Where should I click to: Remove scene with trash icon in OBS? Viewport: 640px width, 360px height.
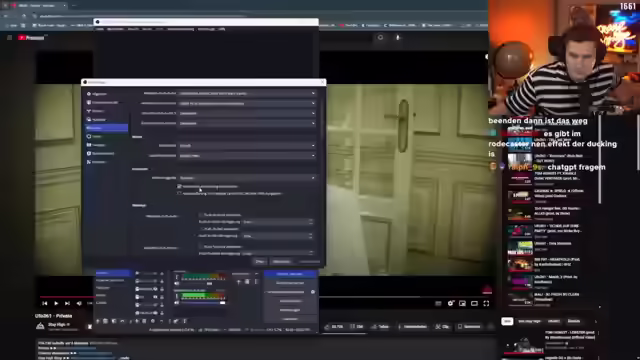coord(105,321)
